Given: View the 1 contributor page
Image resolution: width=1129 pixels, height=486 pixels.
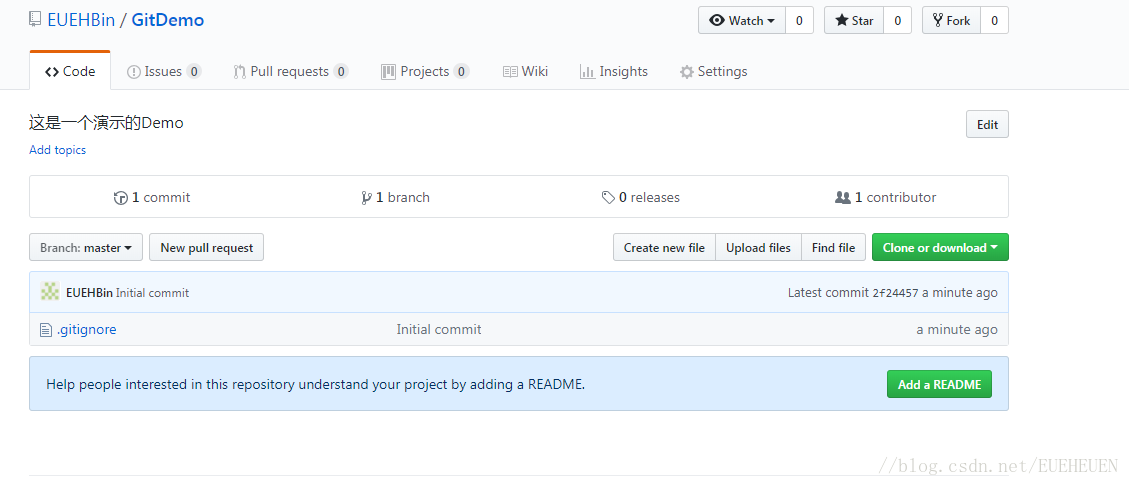Looking at the screenshot, I should (886, 197).
